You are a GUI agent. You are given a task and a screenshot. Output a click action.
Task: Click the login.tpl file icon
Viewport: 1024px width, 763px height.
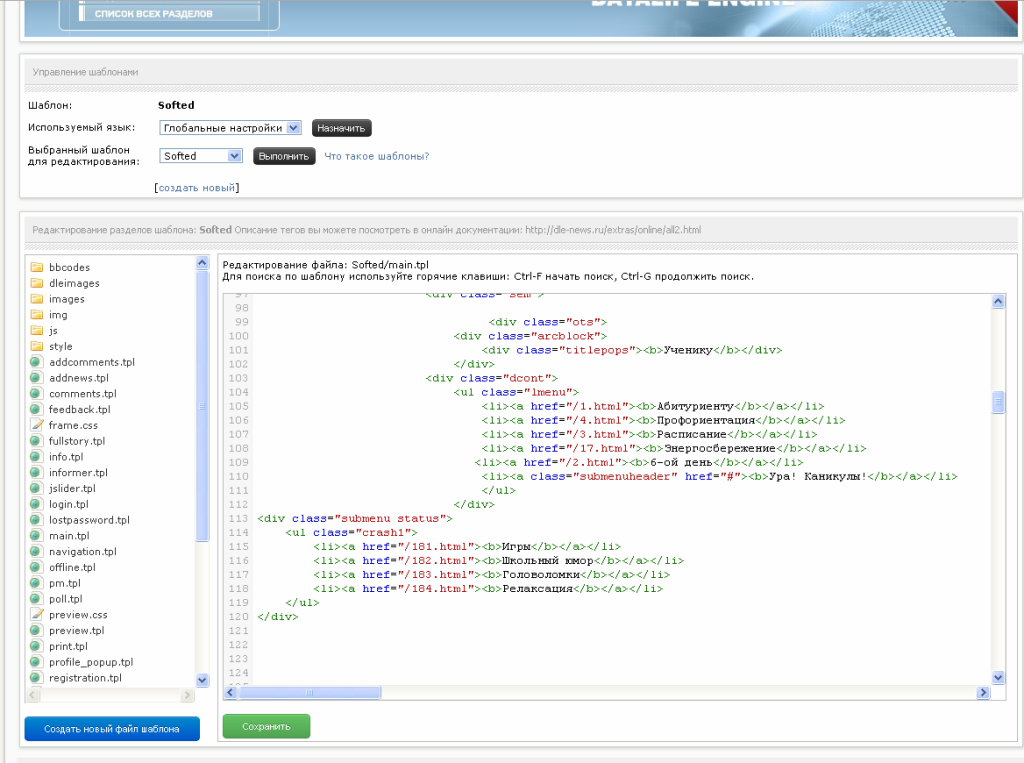point(36,504)
